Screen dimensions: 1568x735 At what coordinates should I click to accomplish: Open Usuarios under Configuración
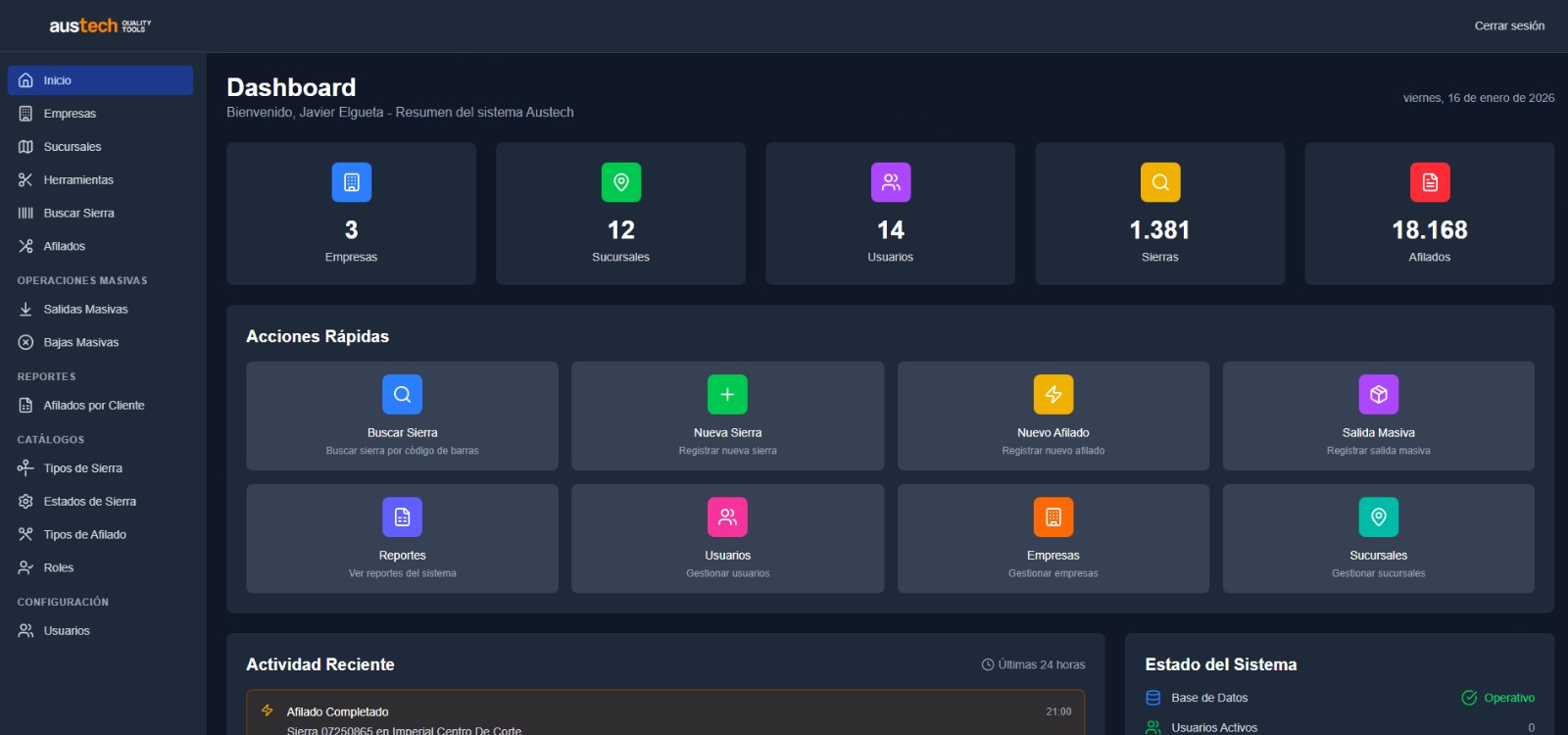(100, 631)
